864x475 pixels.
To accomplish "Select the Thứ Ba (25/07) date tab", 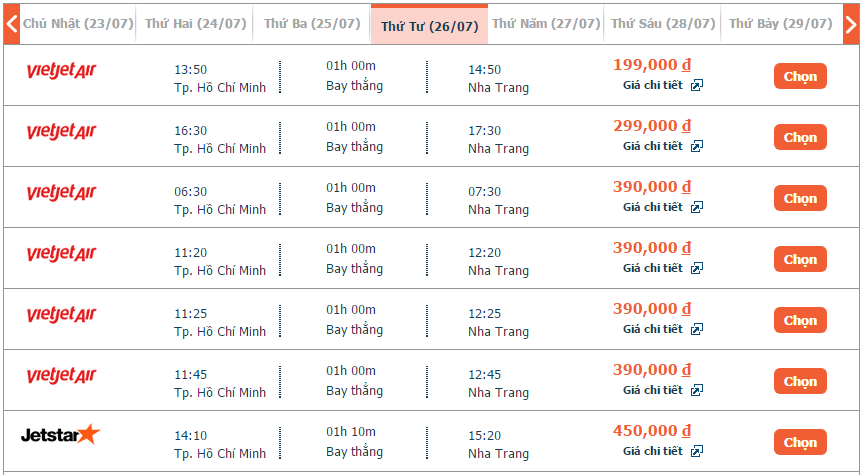I will 312,24.
